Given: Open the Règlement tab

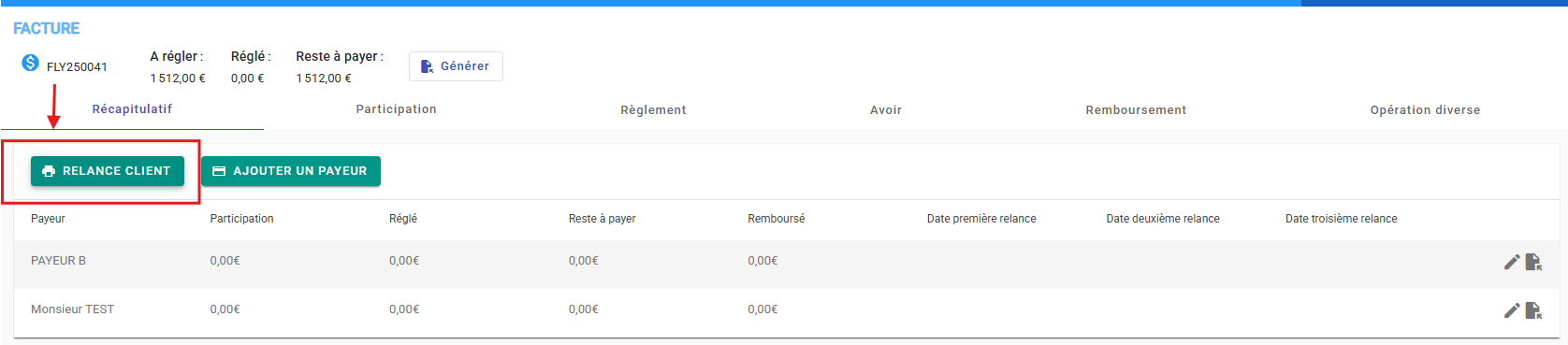Looking at the screenshot, I should click(x=653, y=110).
